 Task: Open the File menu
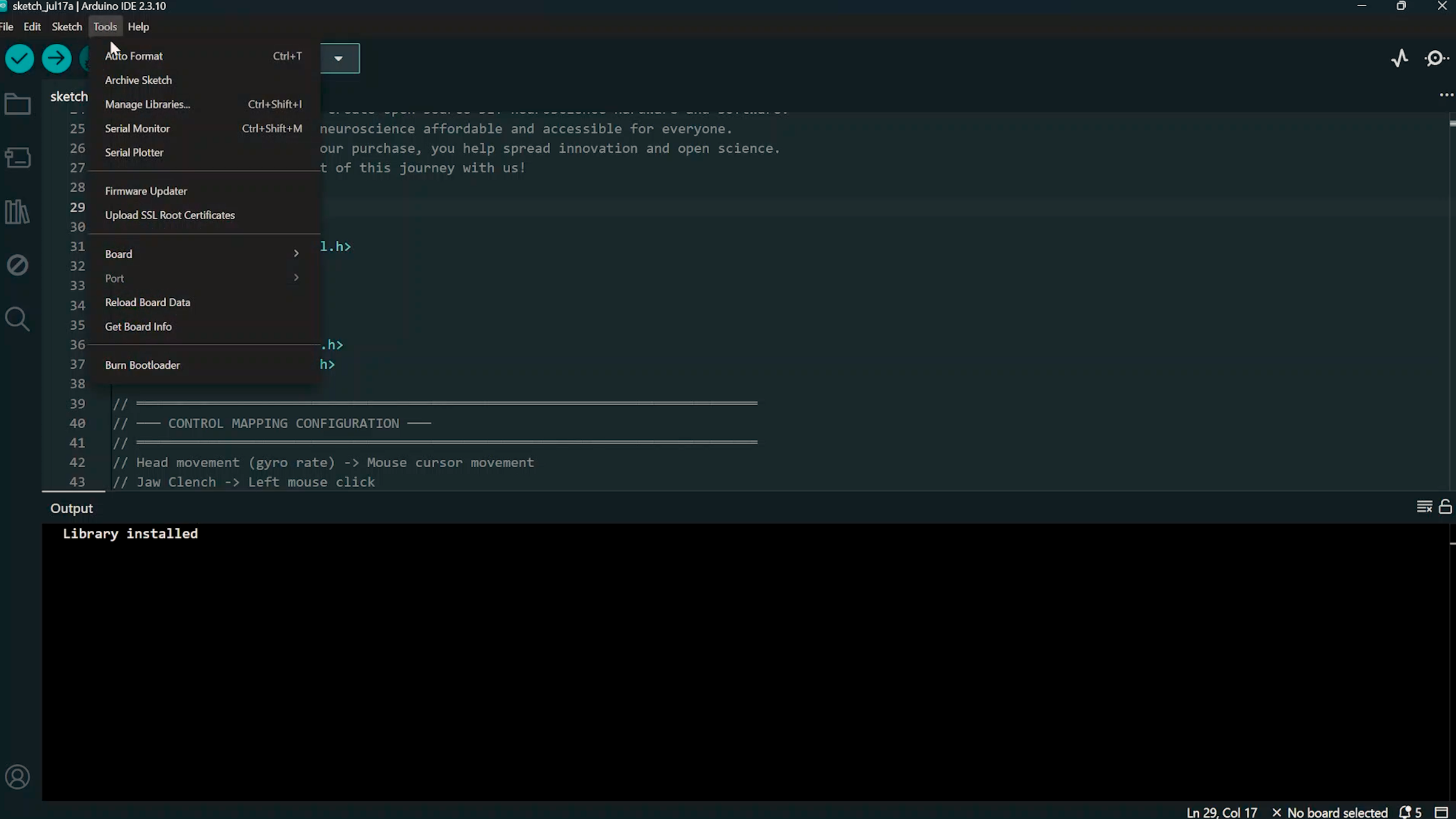click(x=7, y=27)
